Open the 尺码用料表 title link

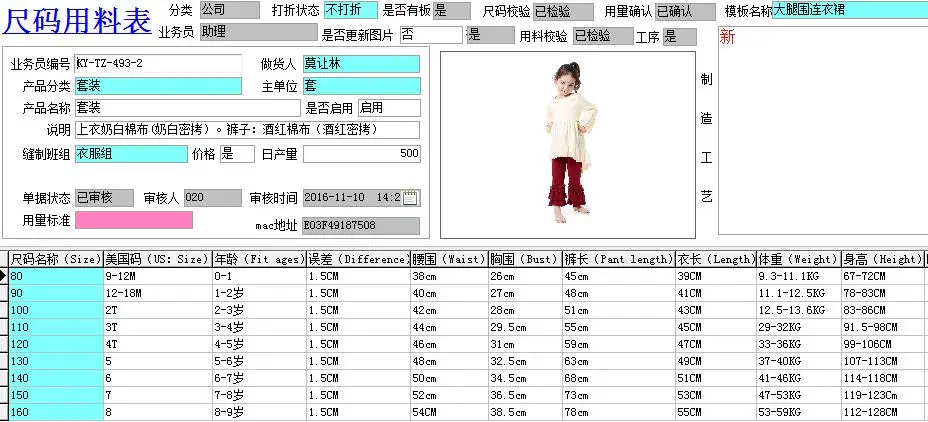coord(77,21)
